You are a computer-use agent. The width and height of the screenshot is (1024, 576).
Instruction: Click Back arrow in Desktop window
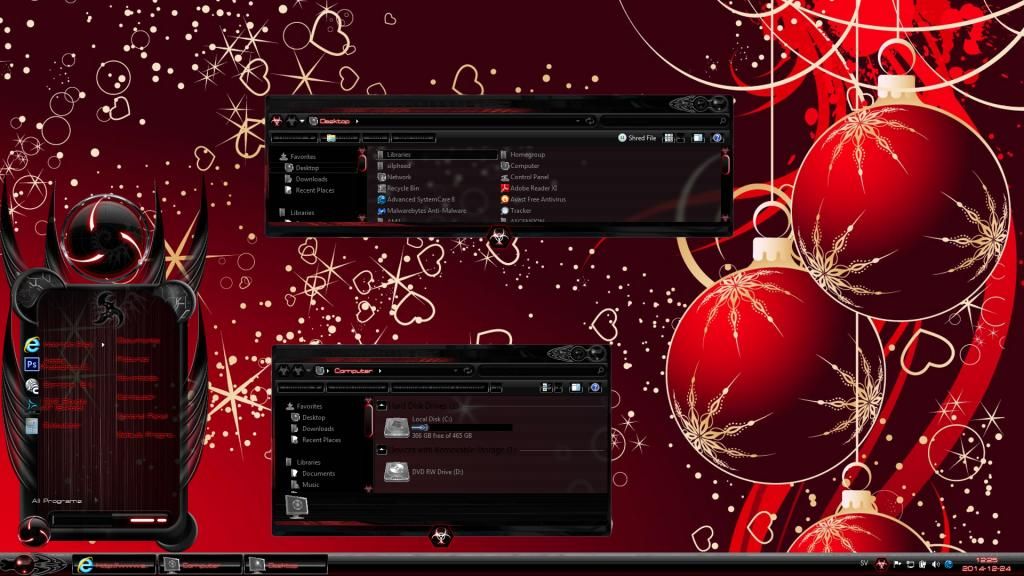pyautogui.click(x=278, y=121)
